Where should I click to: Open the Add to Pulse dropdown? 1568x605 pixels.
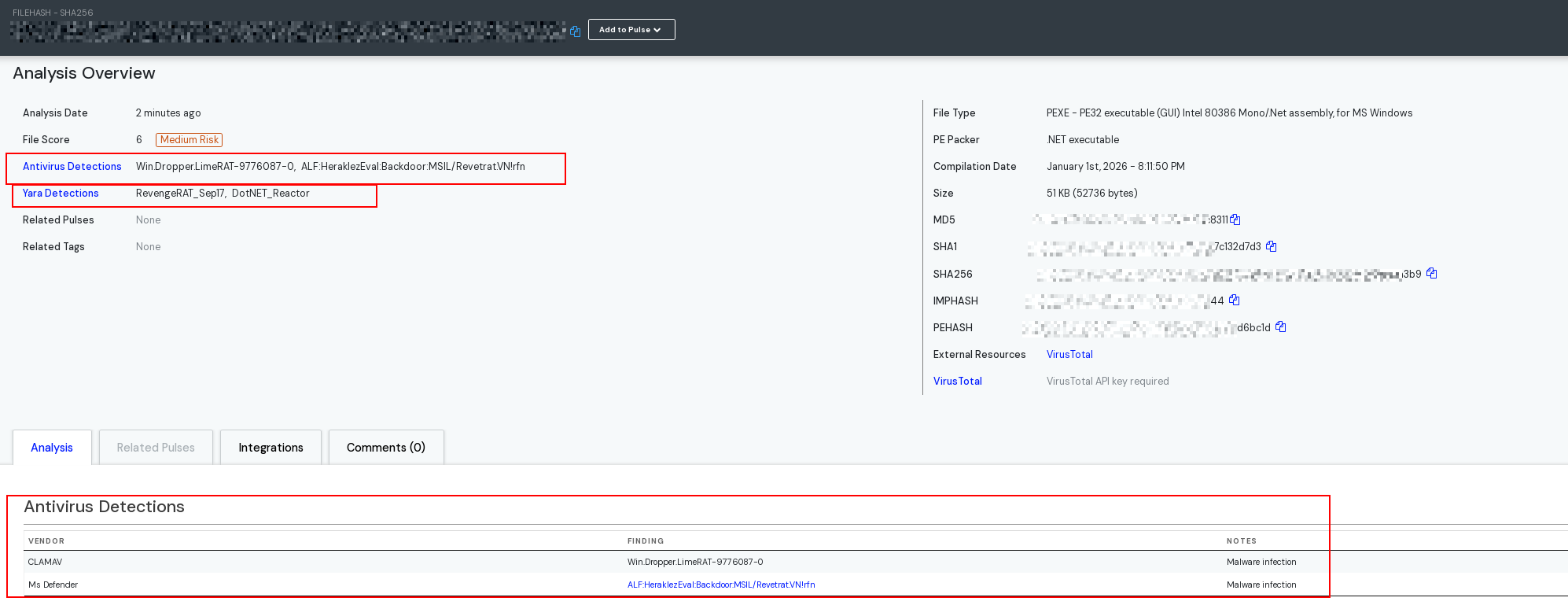[x=631, y=29]
